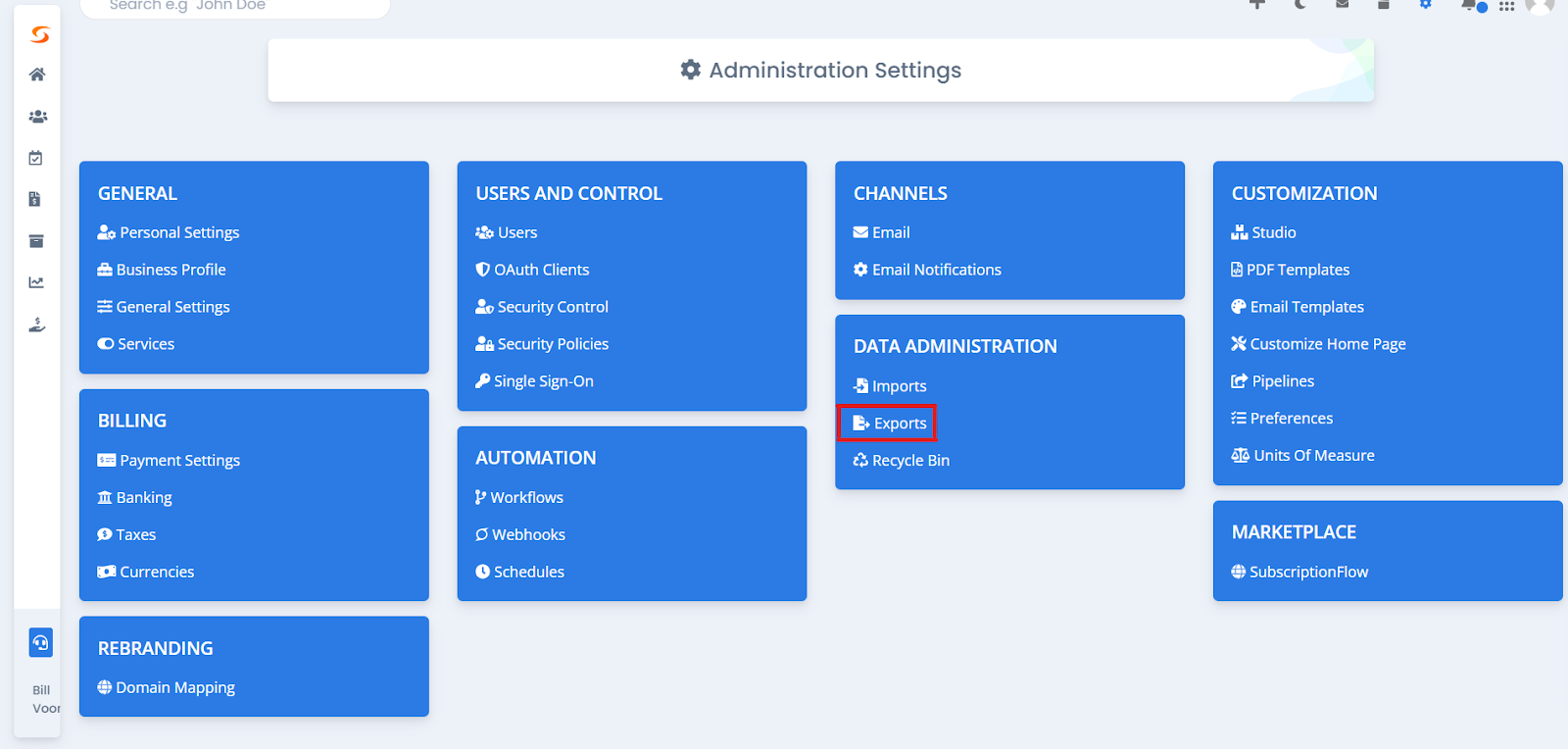Open the hand-holding-dollar icon in sidebar

[37, 325]
